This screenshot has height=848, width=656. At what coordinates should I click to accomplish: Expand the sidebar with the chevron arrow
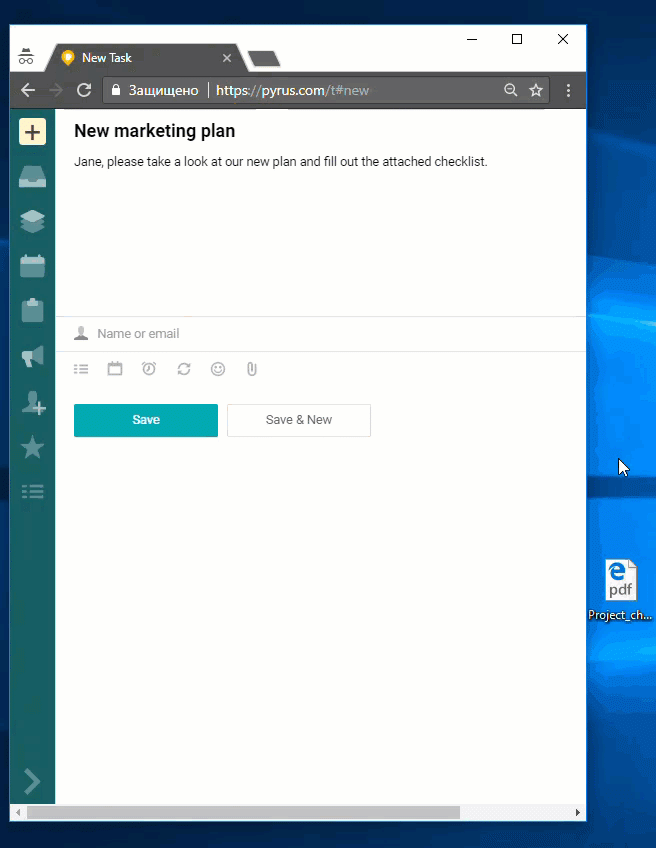tap(32, 781)
